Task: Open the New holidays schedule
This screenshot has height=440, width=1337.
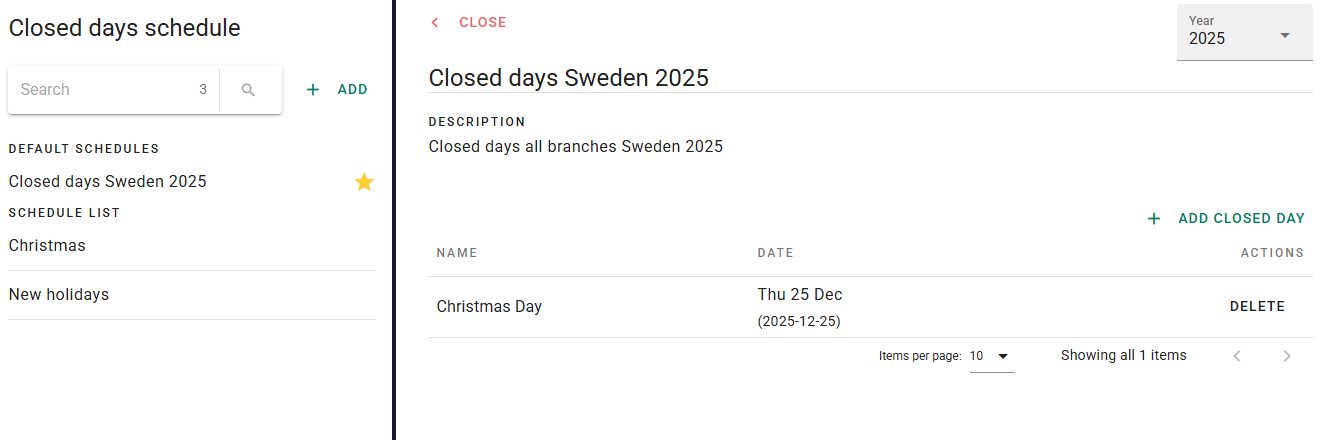Action: (59, 295)
